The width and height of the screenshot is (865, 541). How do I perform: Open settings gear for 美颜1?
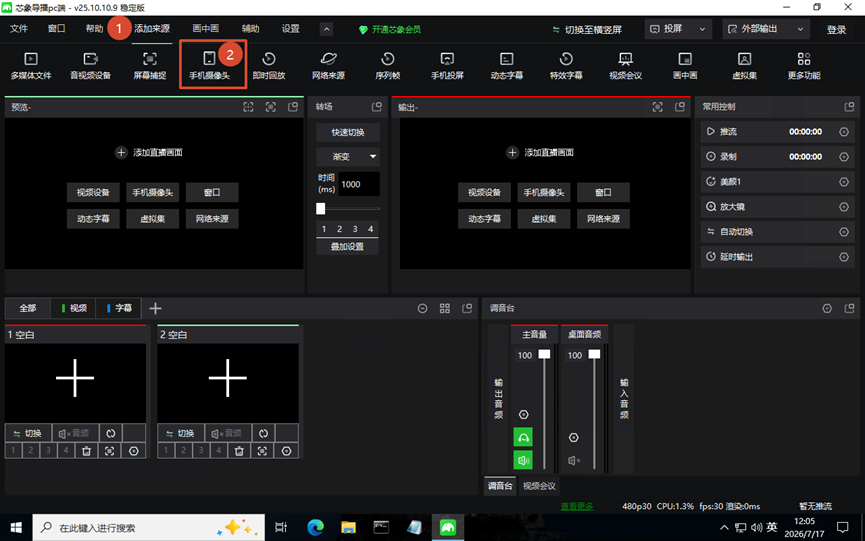click(843, 182)
